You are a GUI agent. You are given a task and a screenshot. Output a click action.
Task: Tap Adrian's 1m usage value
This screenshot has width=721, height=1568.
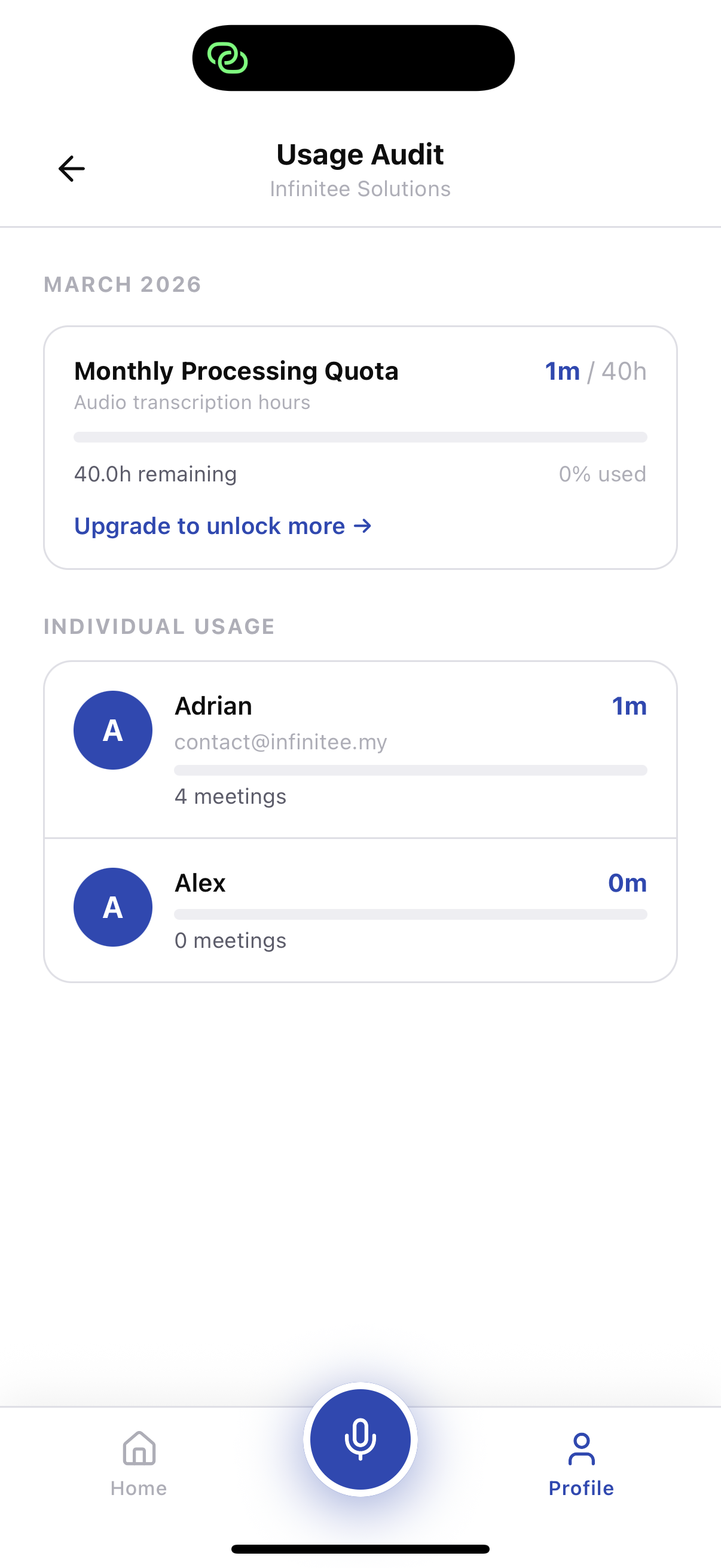628,706
